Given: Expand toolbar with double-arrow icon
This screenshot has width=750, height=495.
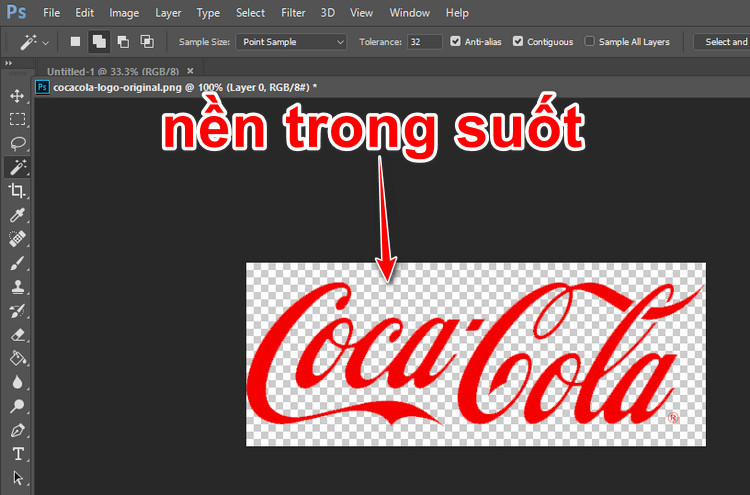Looking at the screenshot, I should click(8, 63).
